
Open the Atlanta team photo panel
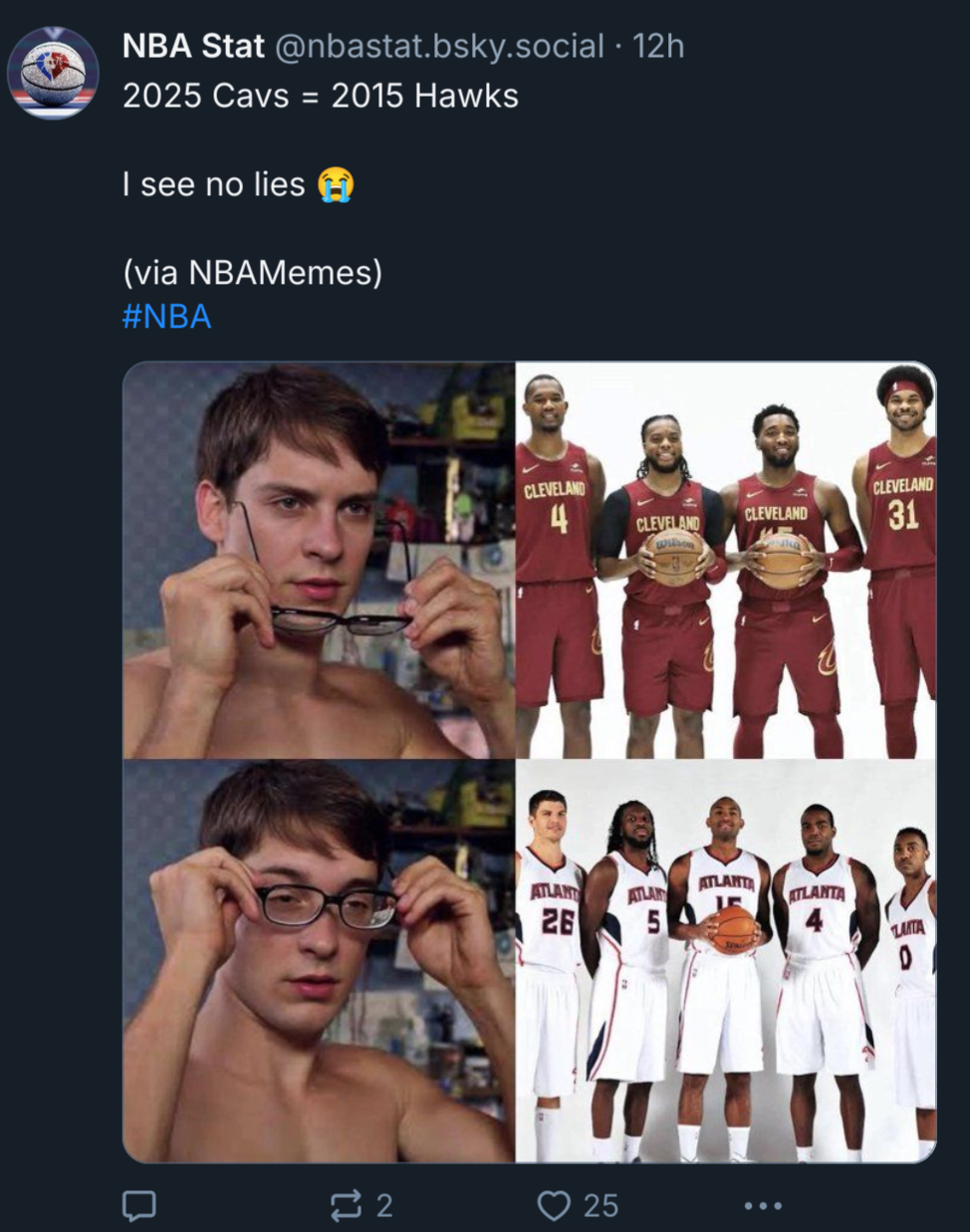click(726, 962)
